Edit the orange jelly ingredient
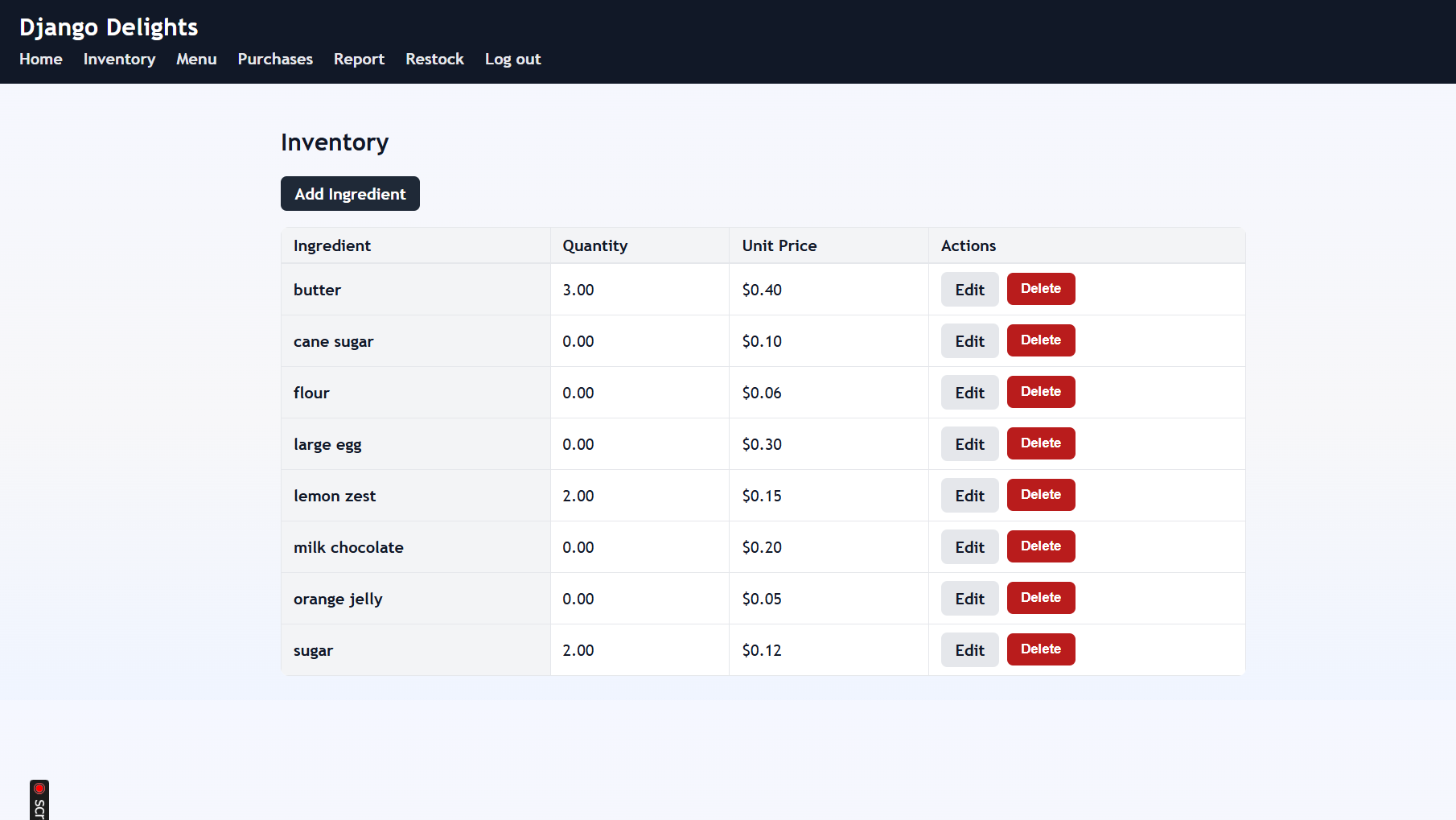The image size is (1456, 820). [x=969, y=599]
